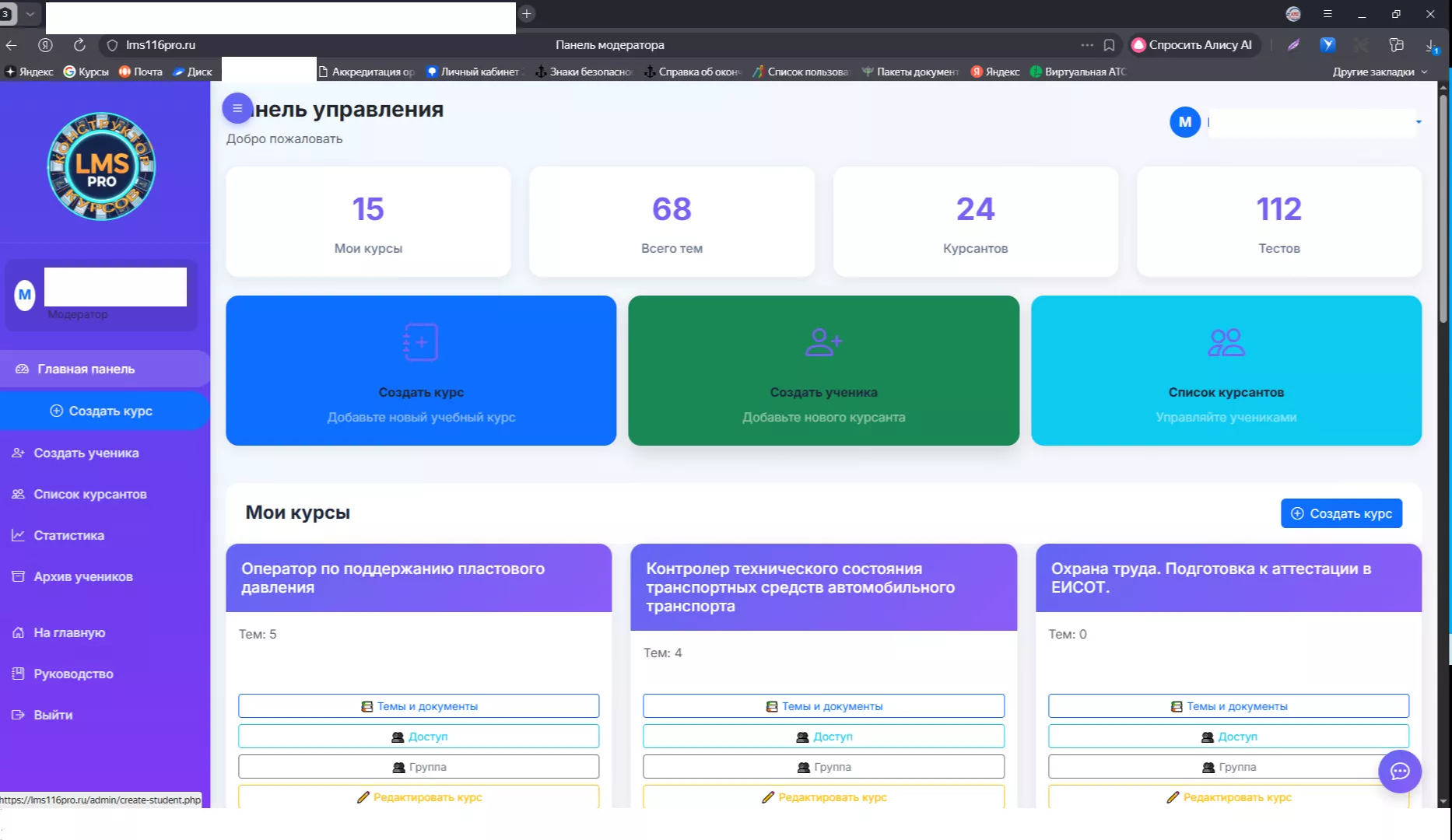
Task: Go back using browser back arrow
Action: [12, 45]
